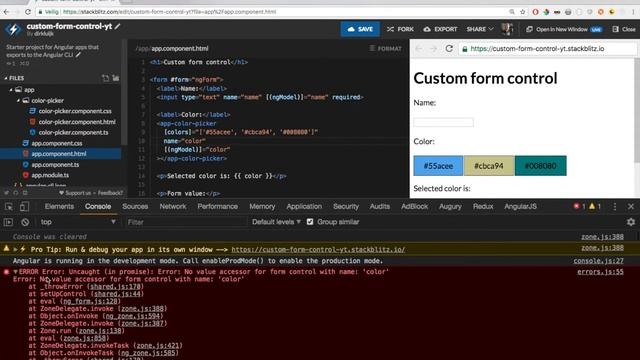This screenshot has width=640, height=360.
Task: Switch to the Performance tab
Action: pos(218,207)
